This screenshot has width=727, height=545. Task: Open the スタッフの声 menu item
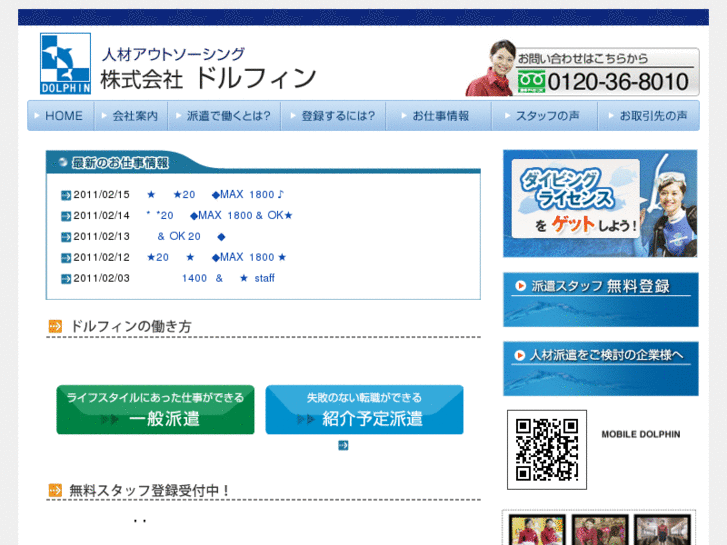tap(544, 115)
